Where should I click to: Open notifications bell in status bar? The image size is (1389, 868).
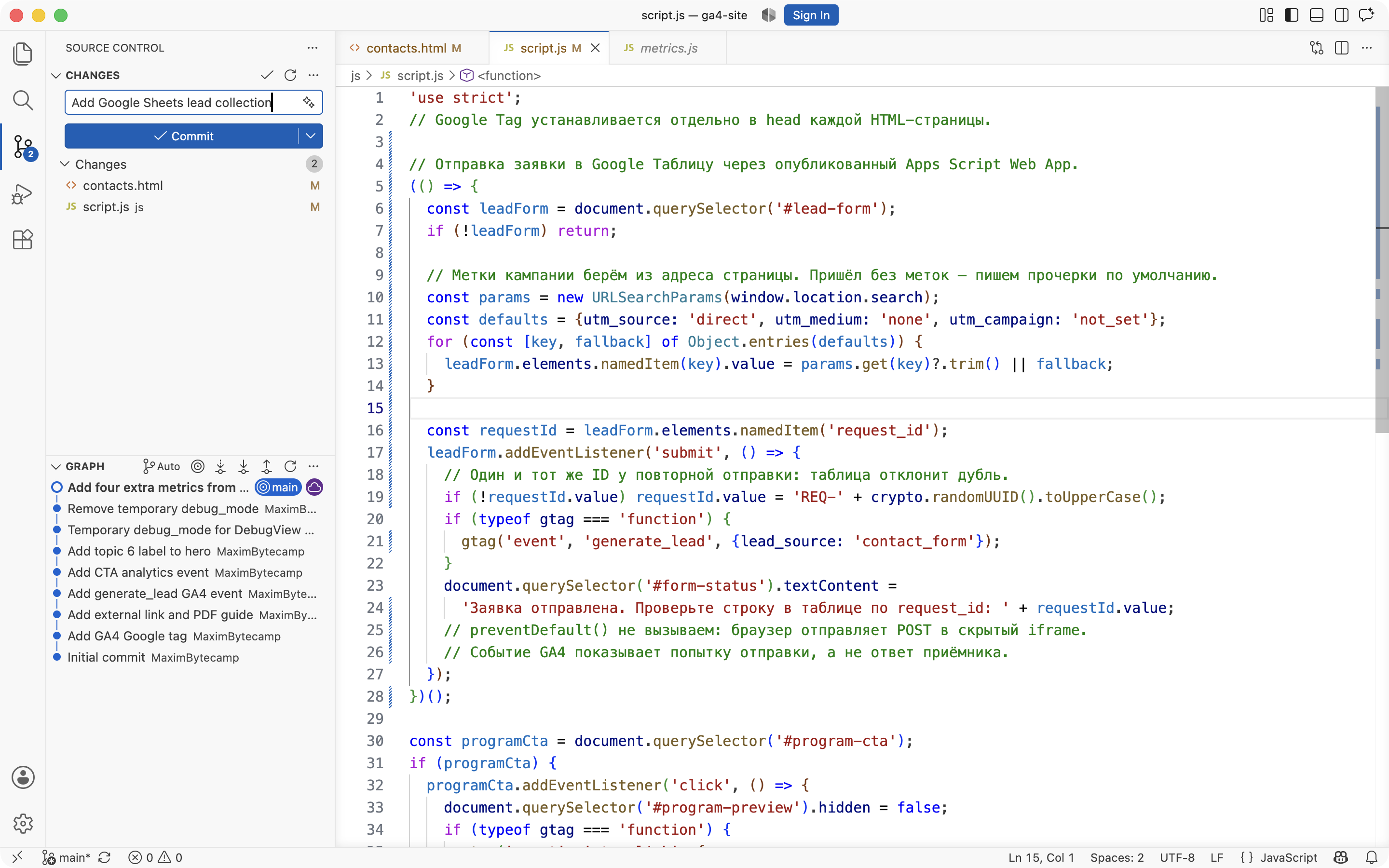click(x=1371, y=857)
